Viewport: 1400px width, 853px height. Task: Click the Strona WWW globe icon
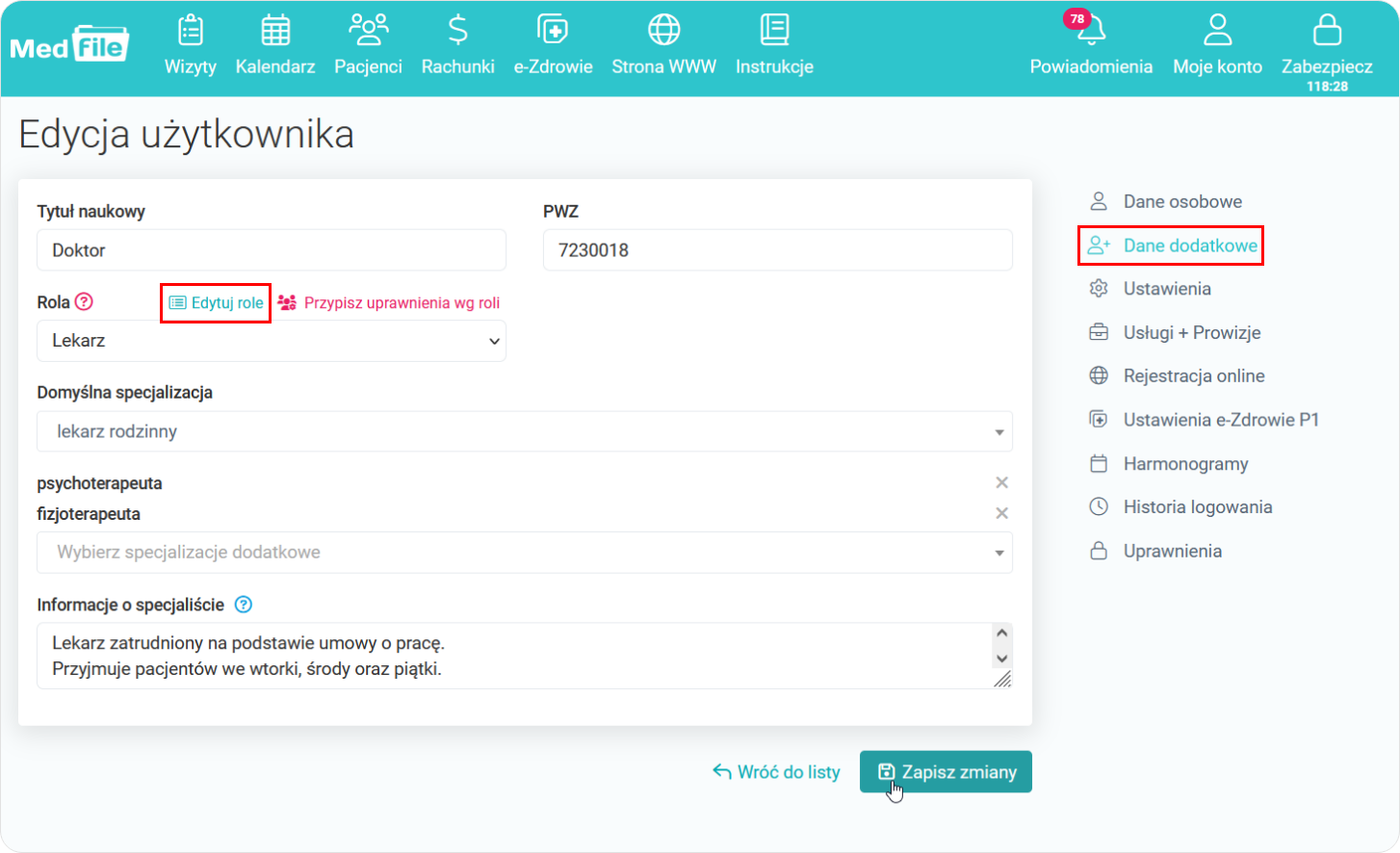tap(663, 31)
